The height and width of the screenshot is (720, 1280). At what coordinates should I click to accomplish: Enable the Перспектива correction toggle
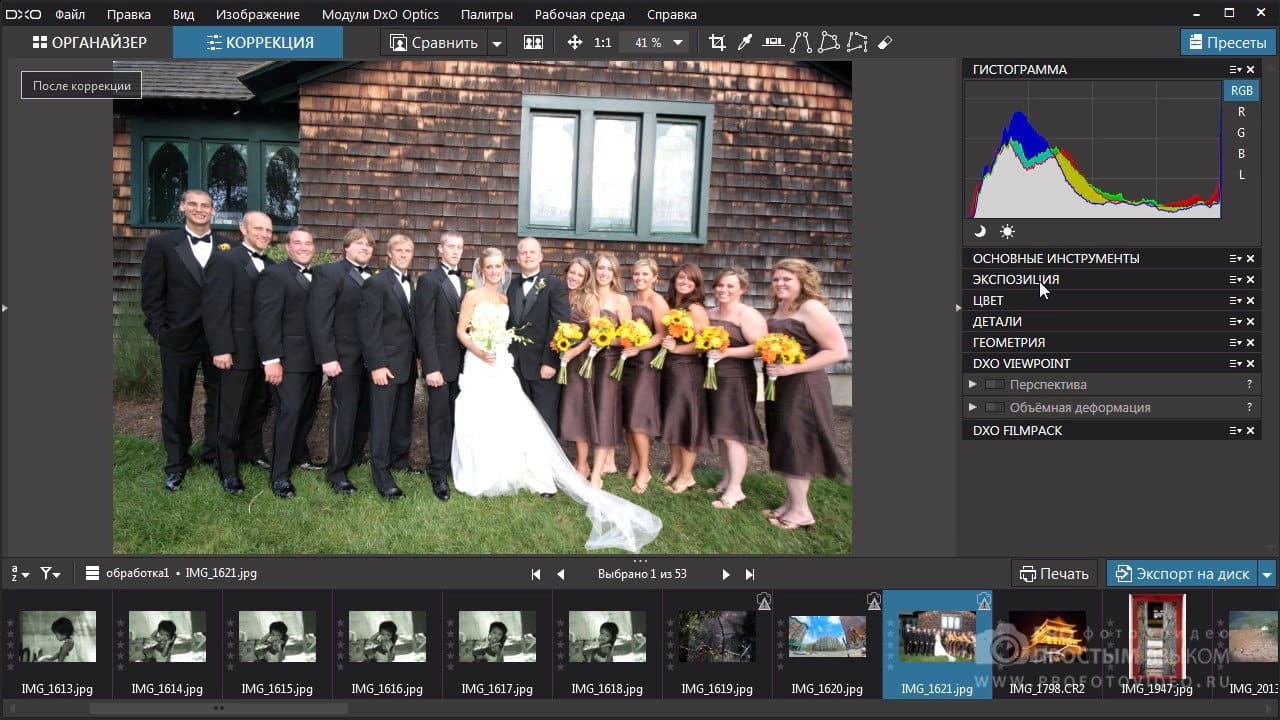(994, 384)
